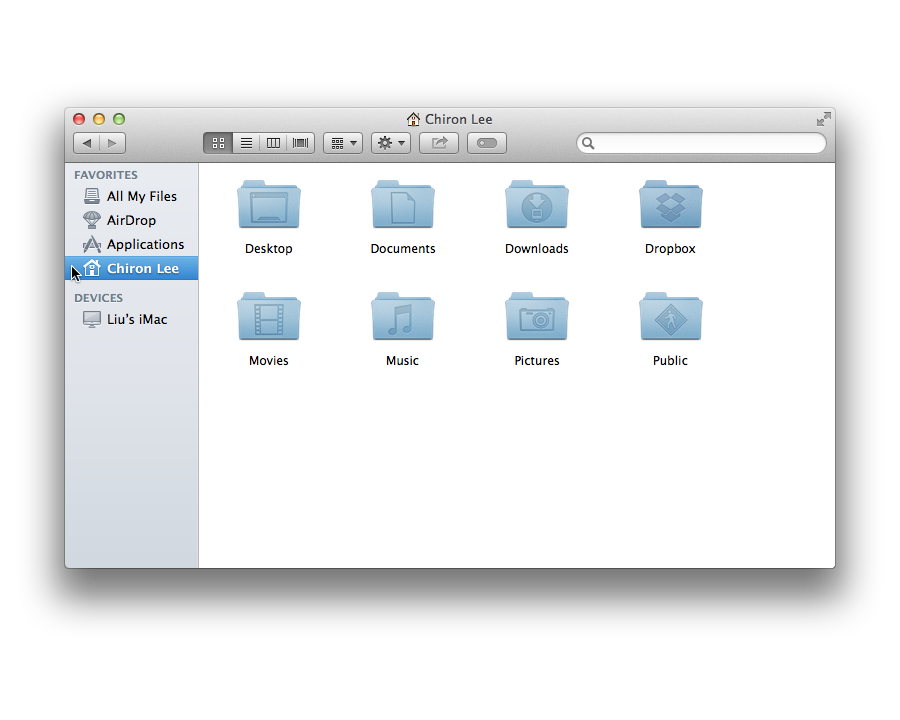Screen dimensions: 900x720
Task: Select Liu's iMac under Devices
Action: pos(137,320)
